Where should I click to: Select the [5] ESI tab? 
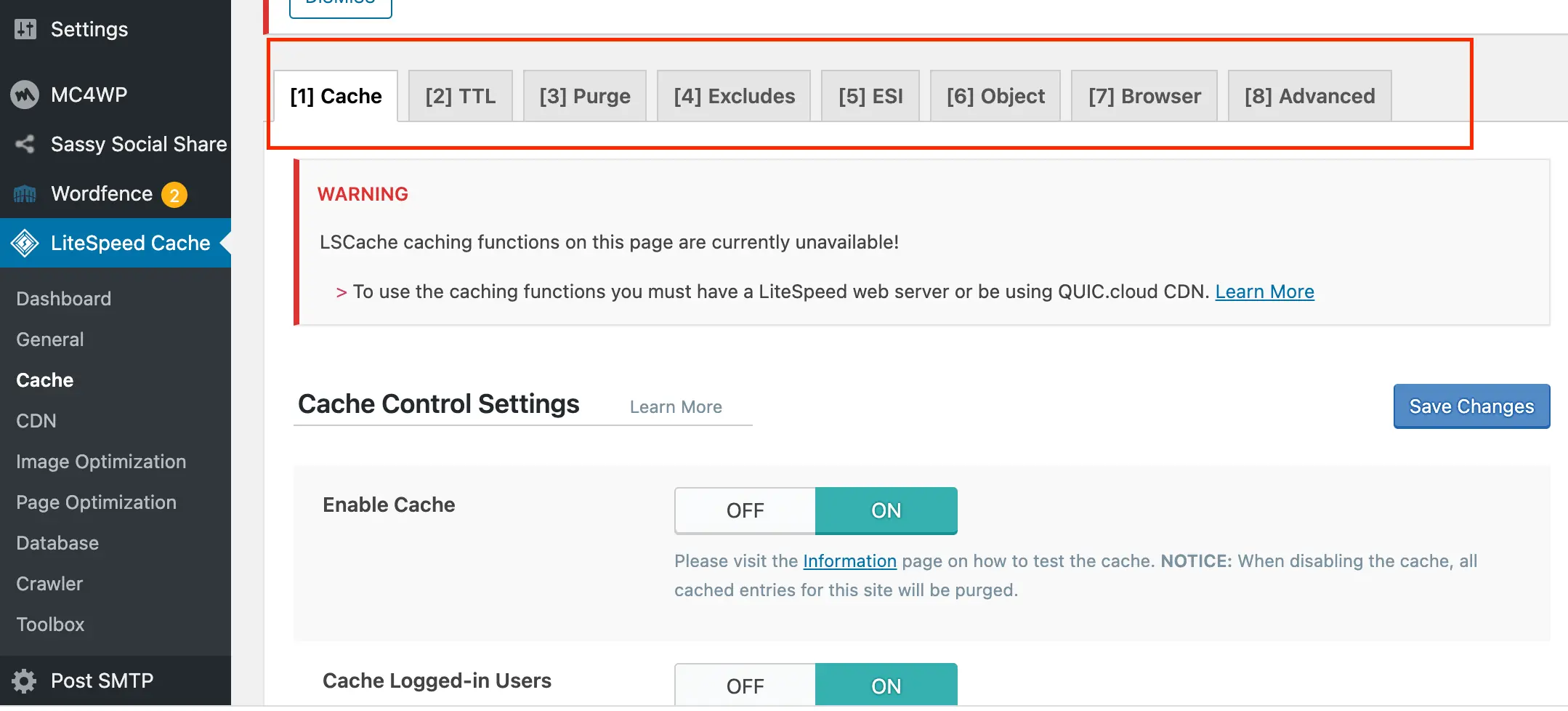[870, 96]
